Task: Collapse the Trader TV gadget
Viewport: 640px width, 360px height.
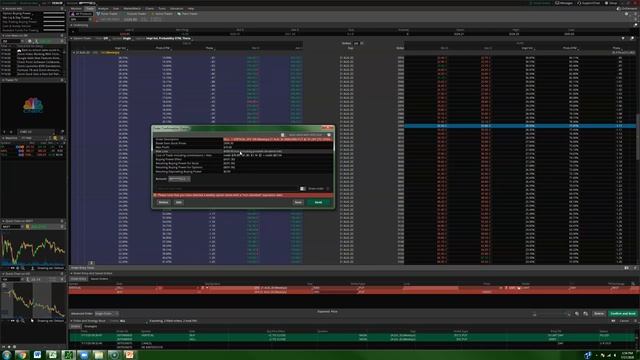Action: [x=3, y=80]
